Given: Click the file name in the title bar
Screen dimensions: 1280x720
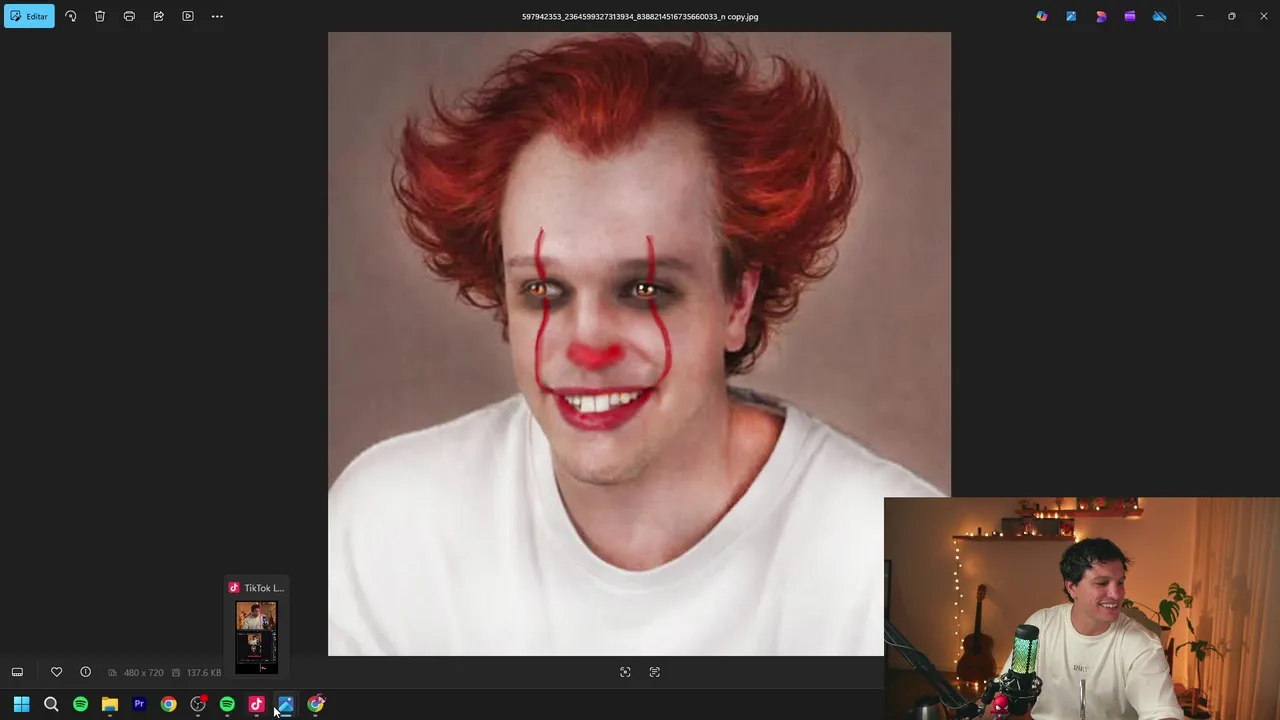Looking at the screenshot, I should (x=640, y=16).
